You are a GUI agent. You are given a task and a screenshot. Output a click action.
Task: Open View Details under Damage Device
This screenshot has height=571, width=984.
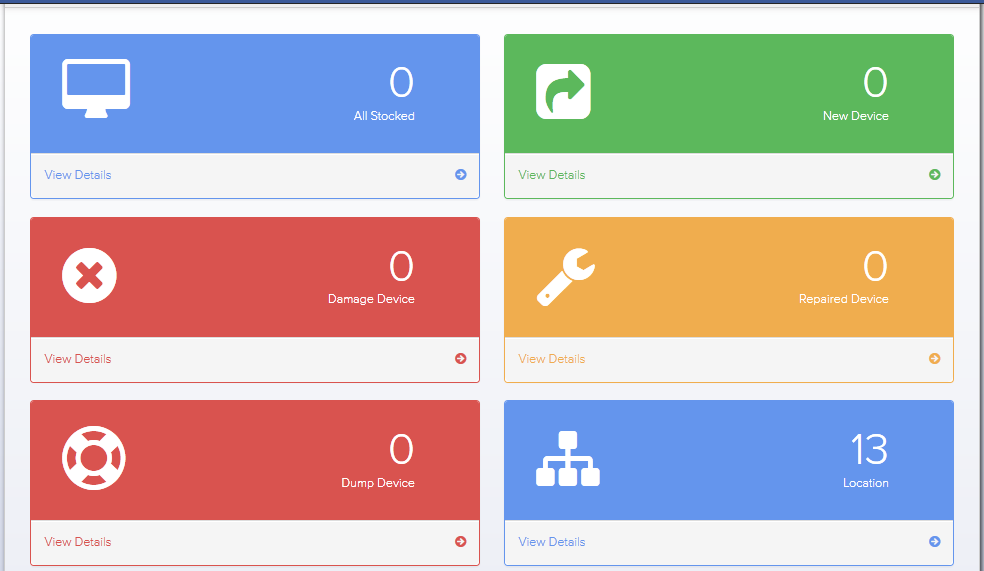click(78, 359)
